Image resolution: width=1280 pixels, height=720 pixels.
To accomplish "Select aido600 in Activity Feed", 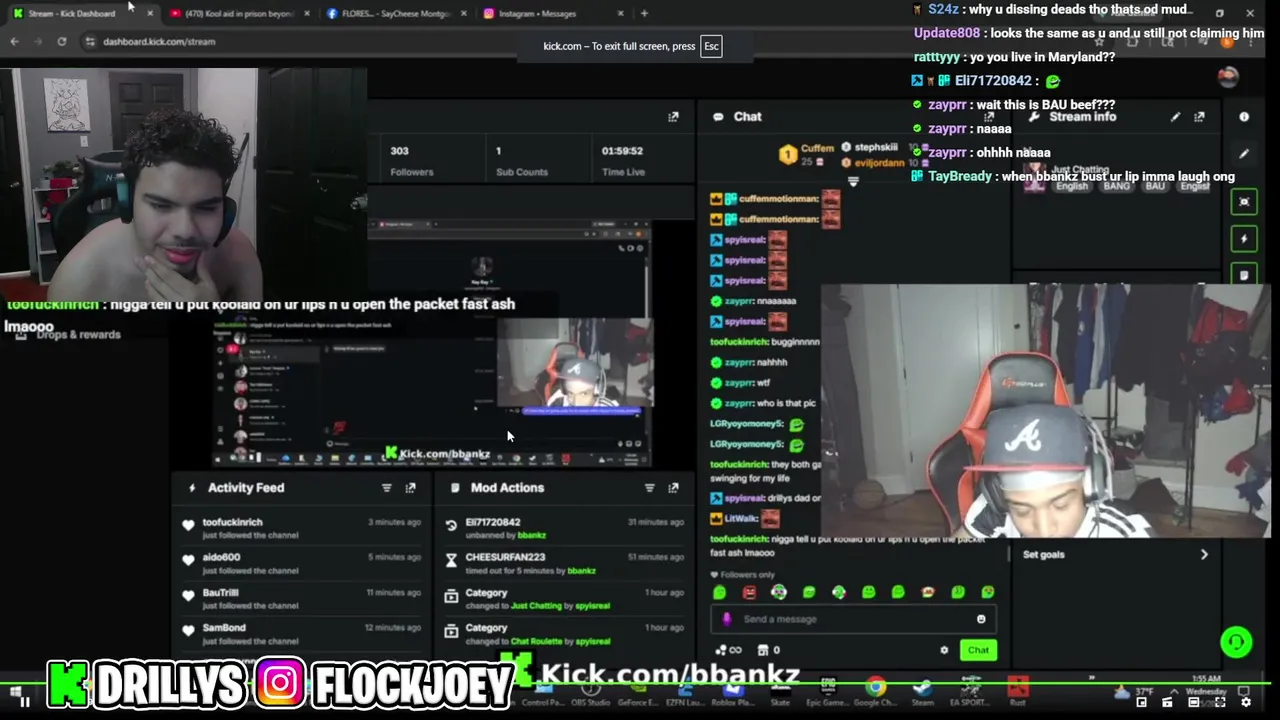I will click(x=222, y=557).
